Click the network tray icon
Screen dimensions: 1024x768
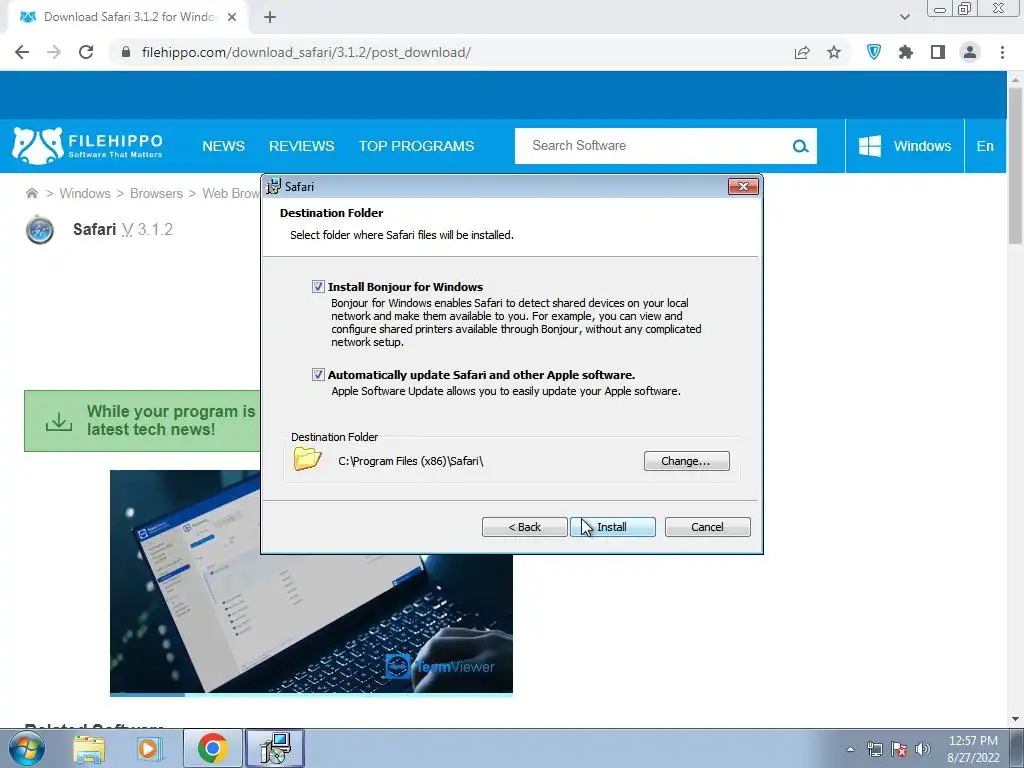874,749
